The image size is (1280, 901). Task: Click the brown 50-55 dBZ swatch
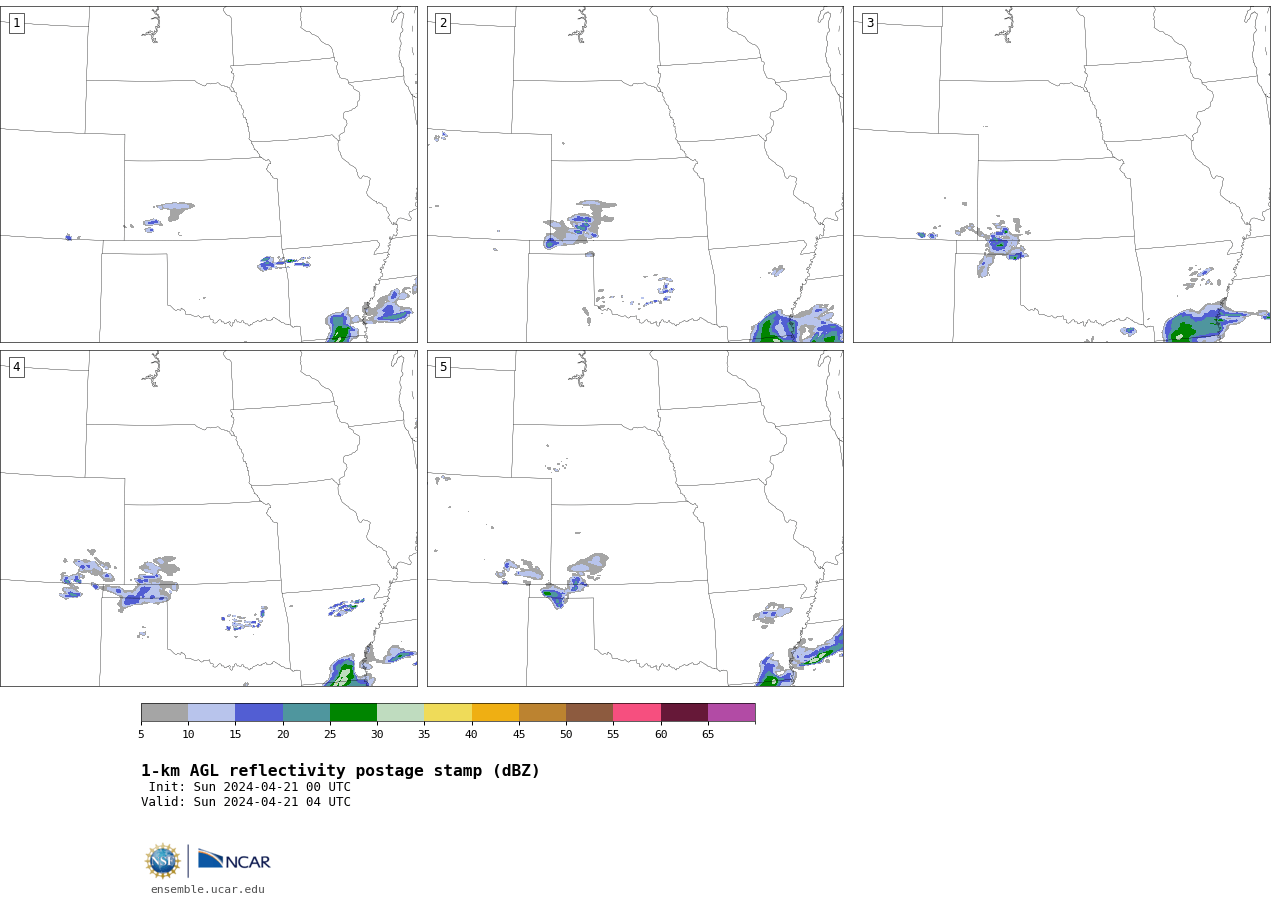(589, 713)
